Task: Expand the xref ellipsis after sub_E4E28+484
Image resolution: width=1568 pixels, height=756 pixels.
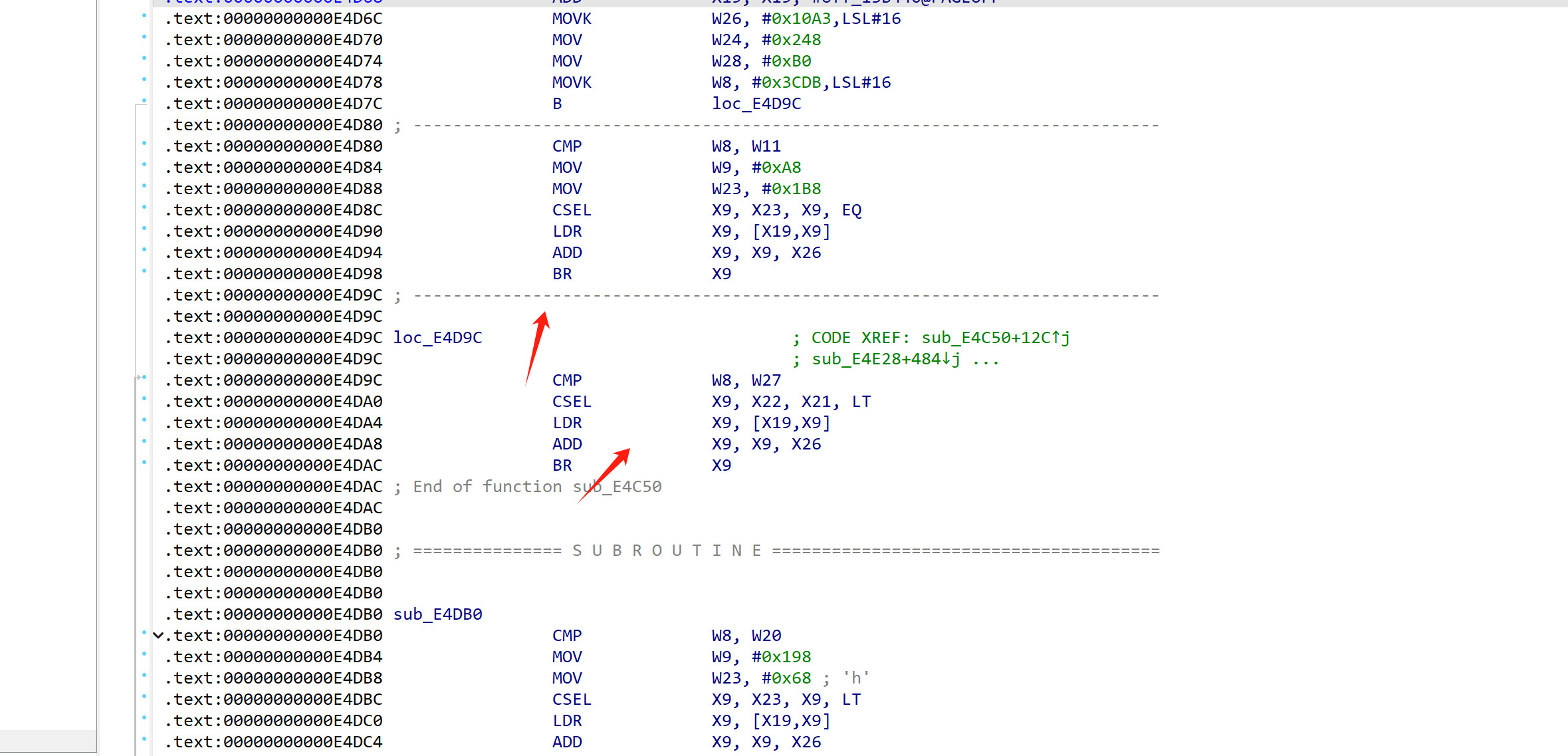Action: click(986, 359)
